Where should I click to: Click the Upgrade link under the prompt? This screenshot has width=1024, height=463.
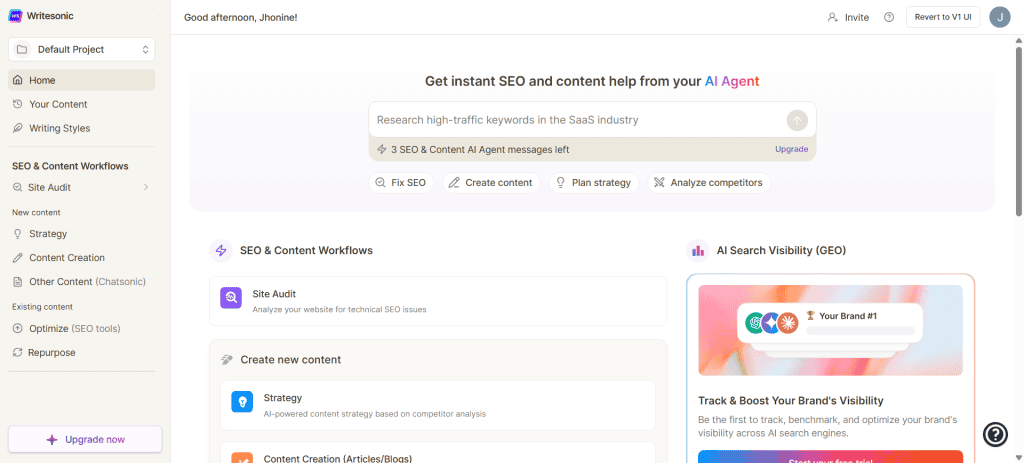click(x=792, y=150)
